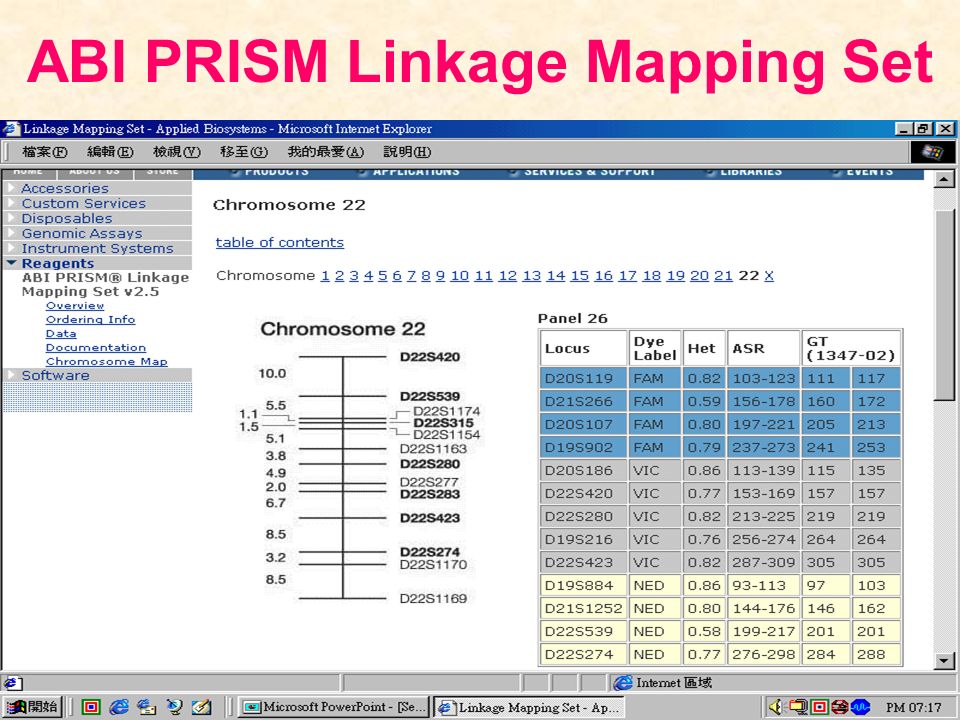Click the notepad pencil quick launch icon
The image size is (960, 720).
tap(201, 707)
